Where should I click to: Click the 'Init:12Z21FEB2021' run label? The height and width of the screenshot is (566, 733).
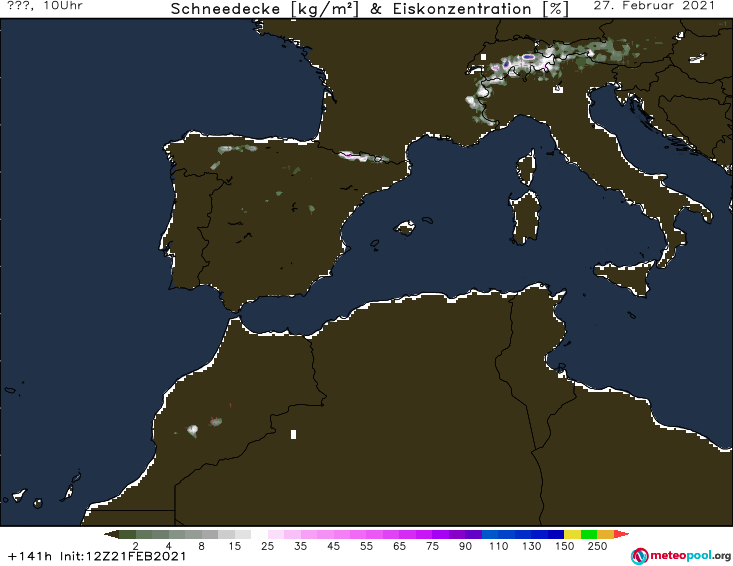[123, 556]
